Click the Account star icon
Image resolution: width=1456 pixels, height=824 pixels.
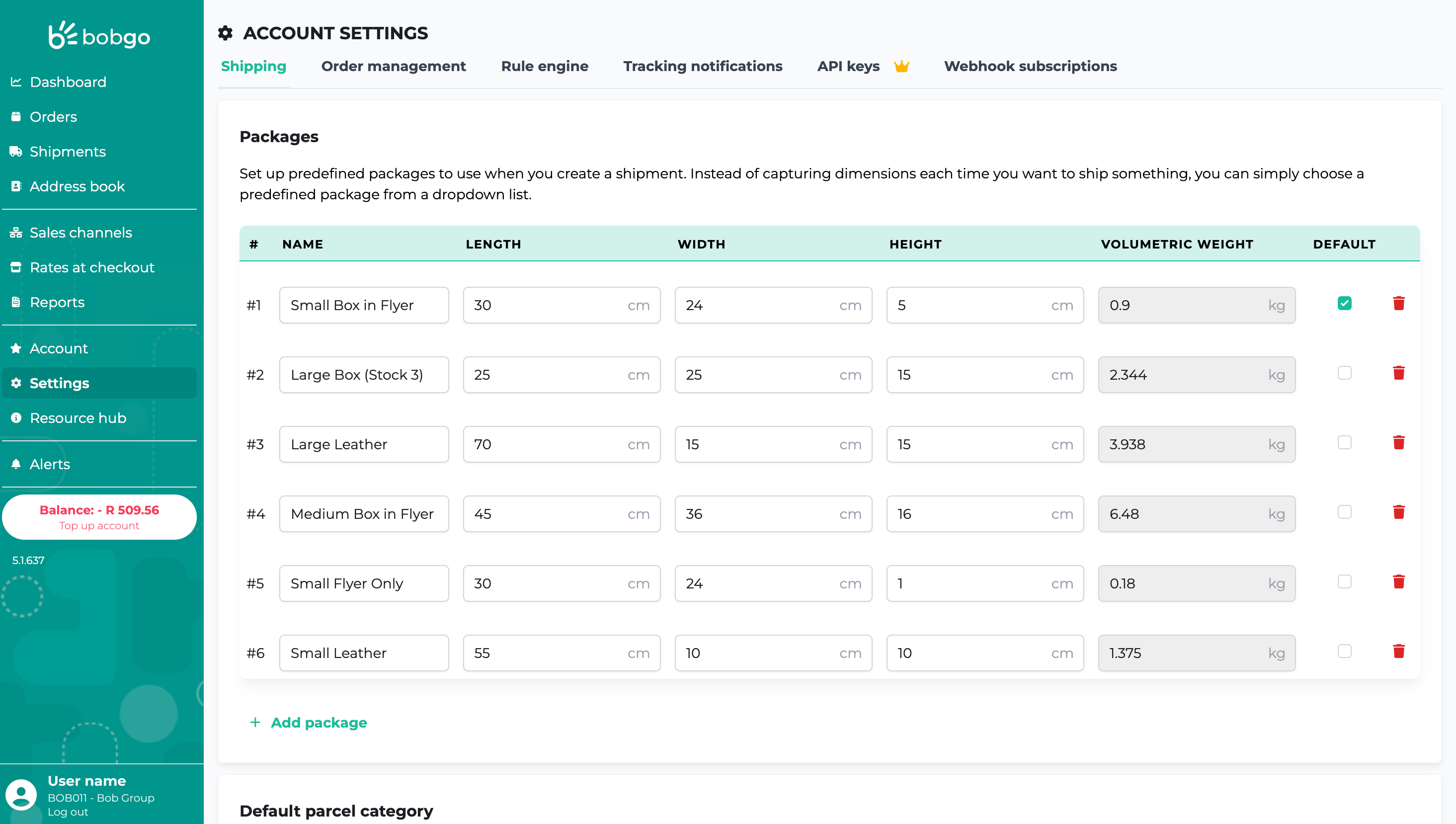tap(16, 348)
